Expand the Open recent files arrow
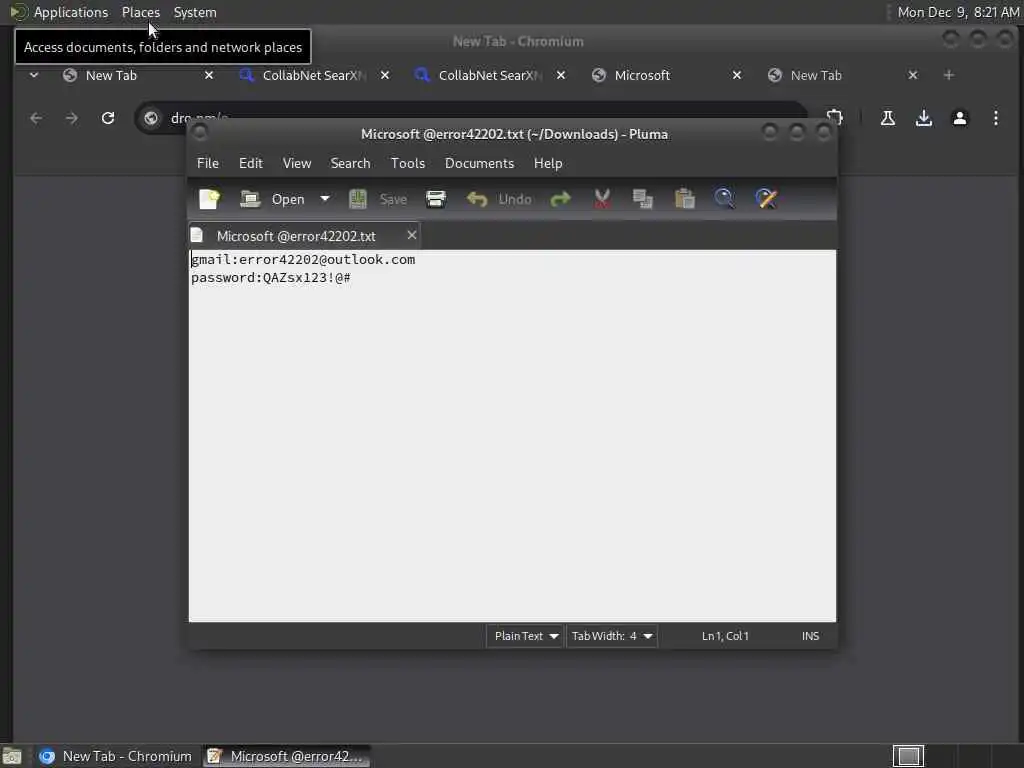1024x768 pixels. (x=325, y=199)
